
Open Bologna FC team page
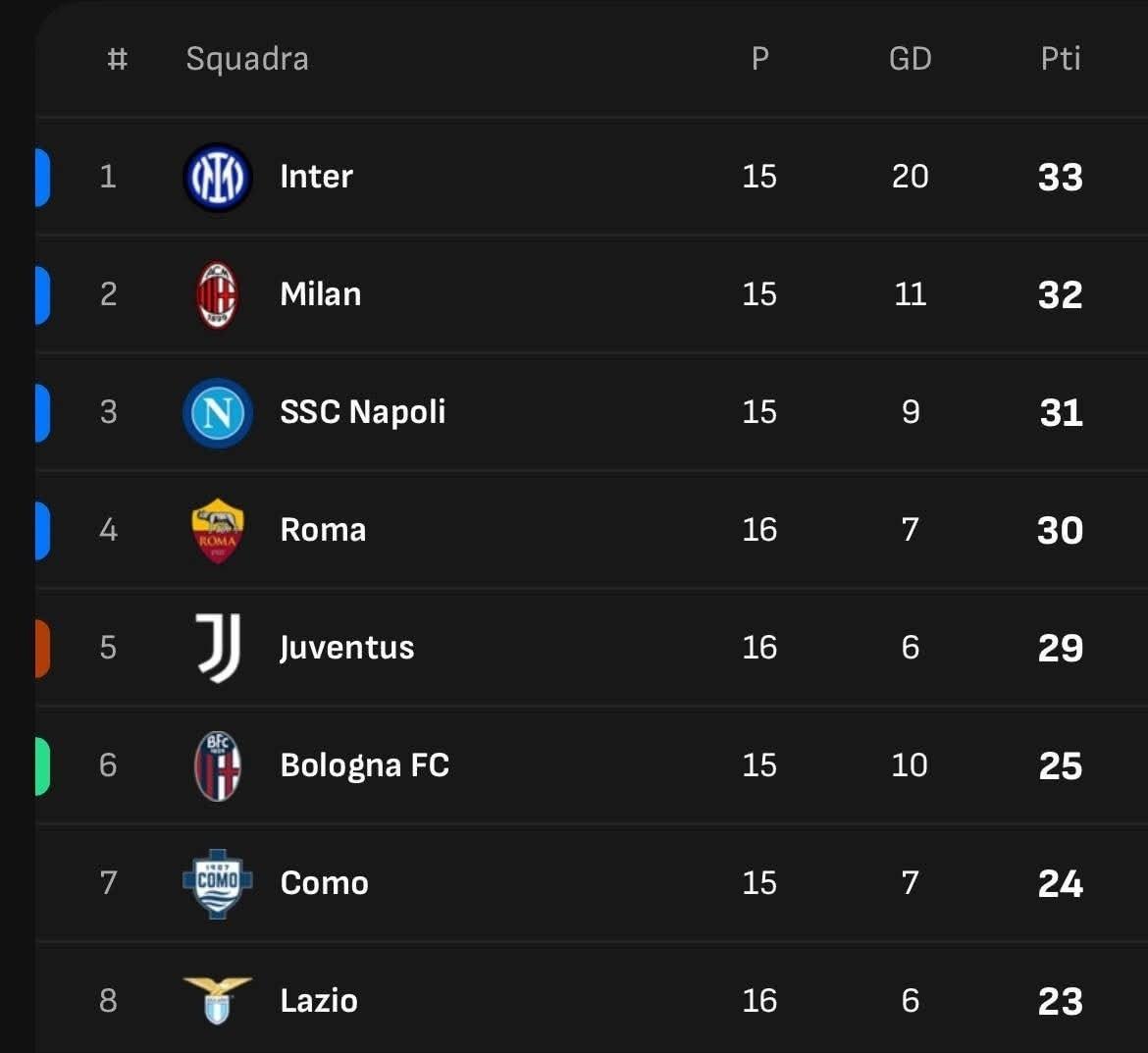(365, 765)
